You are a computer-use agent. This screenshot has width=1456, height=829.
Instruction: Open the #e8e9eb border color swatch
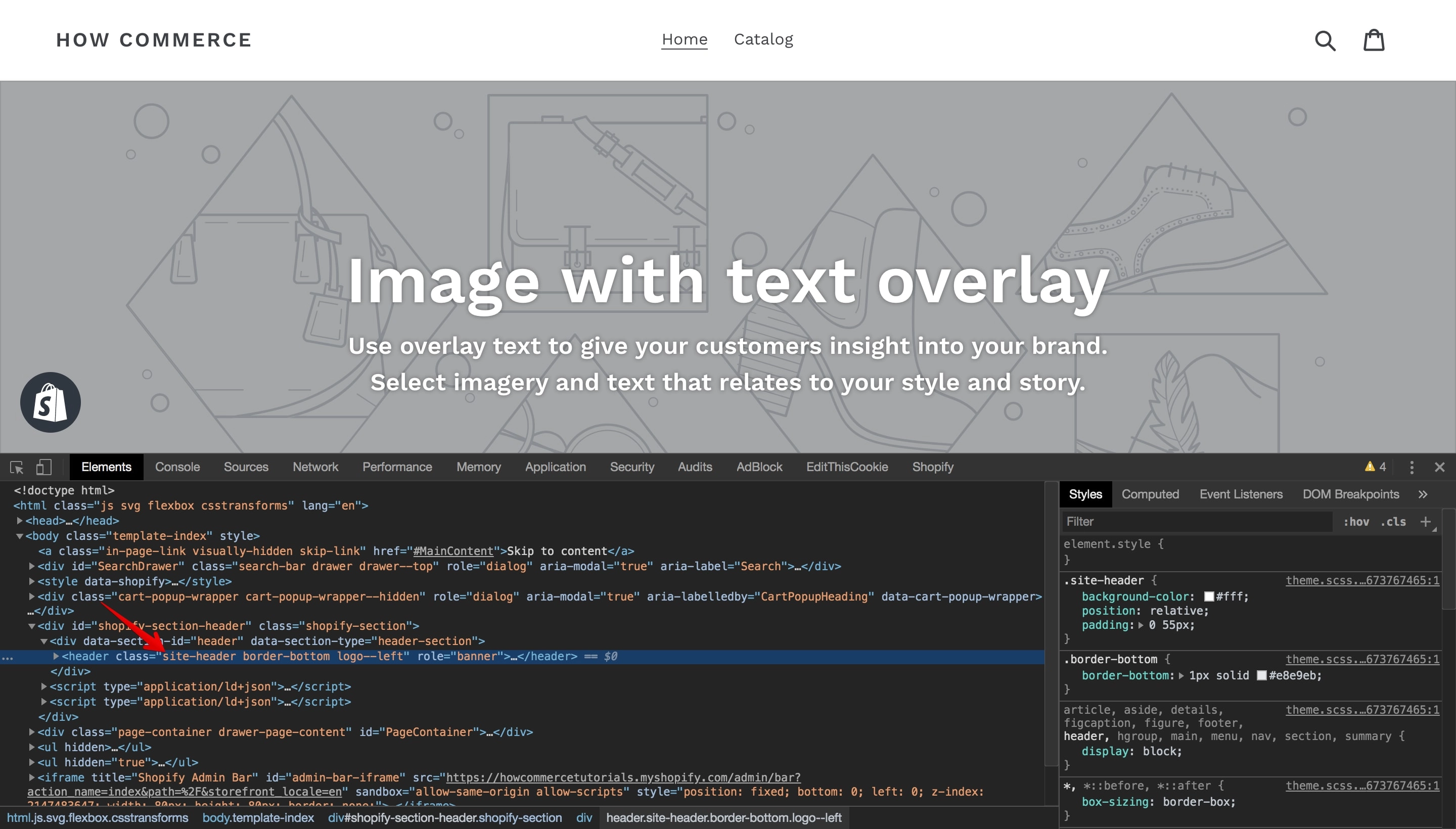(1261, 676)
